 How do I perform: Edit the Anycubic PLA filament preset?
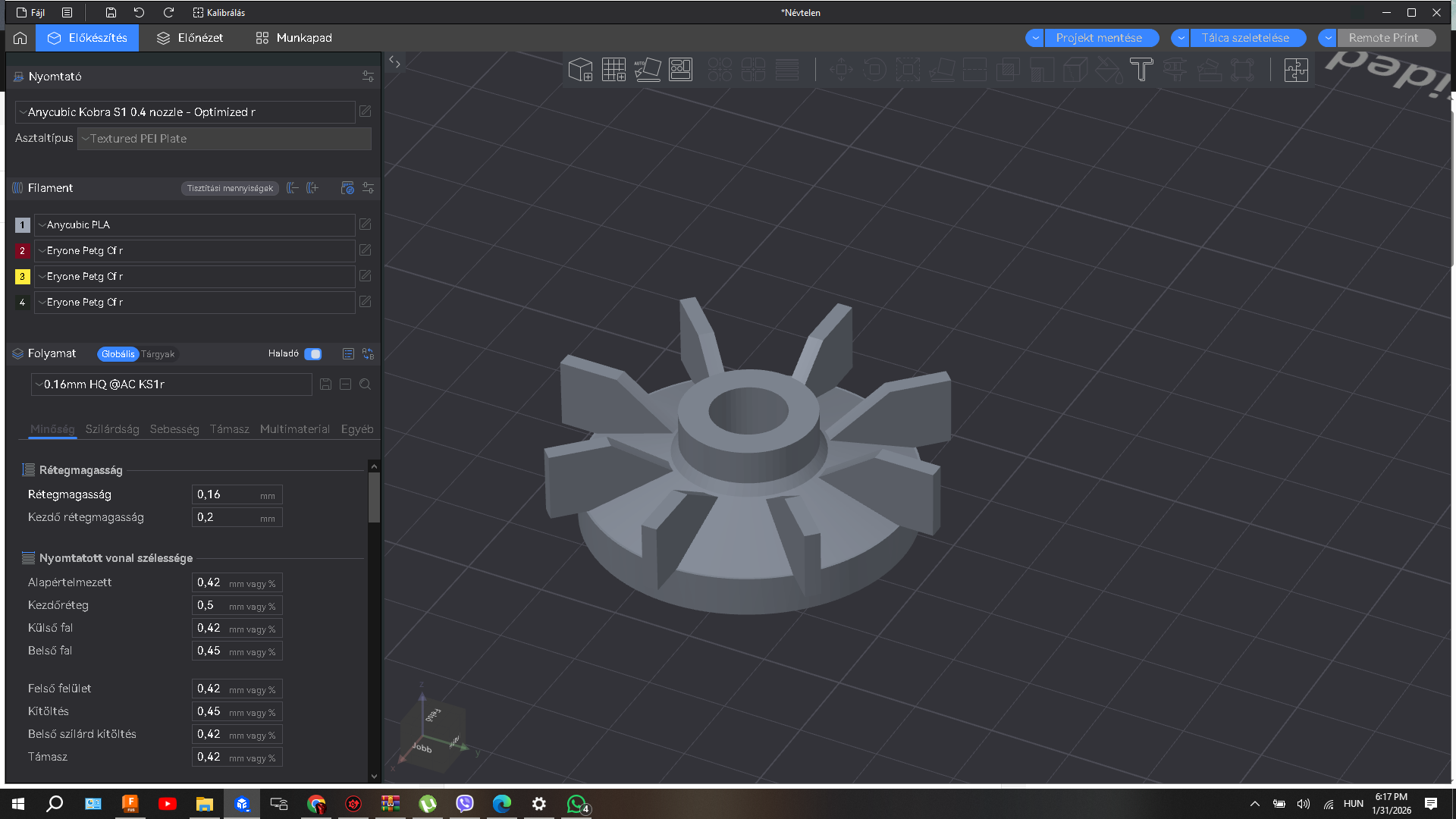point(365,224)
